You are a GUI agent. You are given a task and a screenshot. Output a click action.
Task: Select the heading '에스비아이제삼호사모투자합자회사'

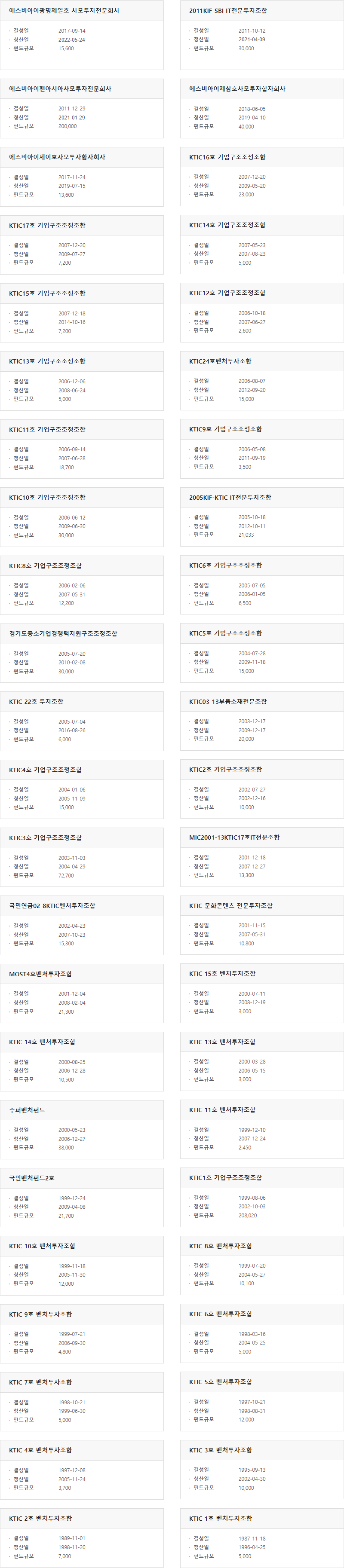coord(237,89)
